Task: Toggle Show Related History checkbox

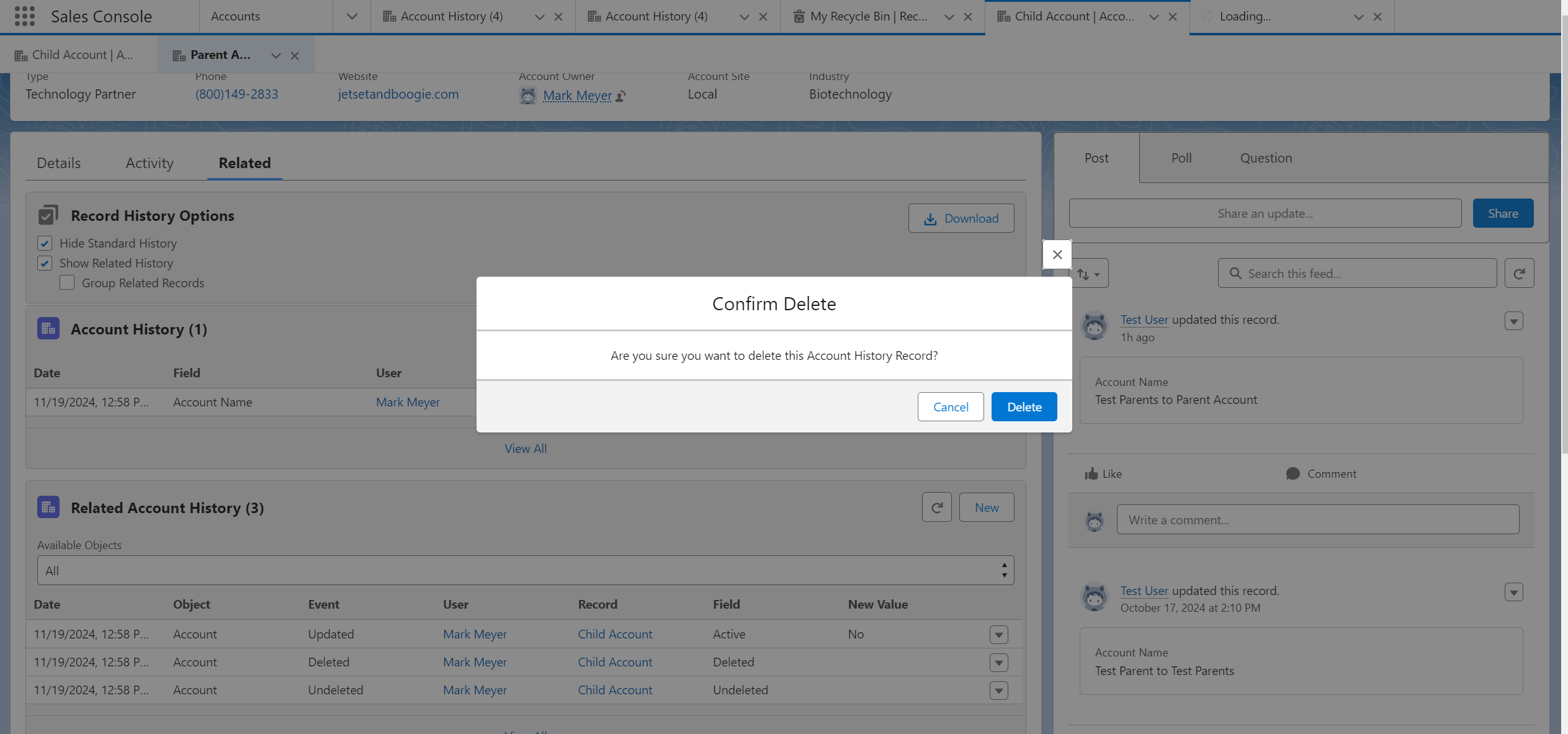Action: tap(45, 263)
